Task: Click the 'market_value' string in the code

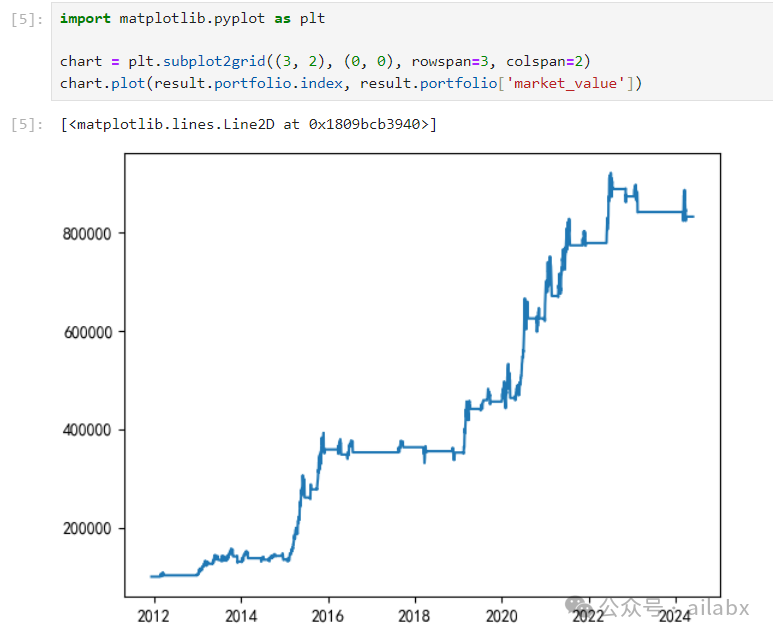Action: click(x=565, y=83)
